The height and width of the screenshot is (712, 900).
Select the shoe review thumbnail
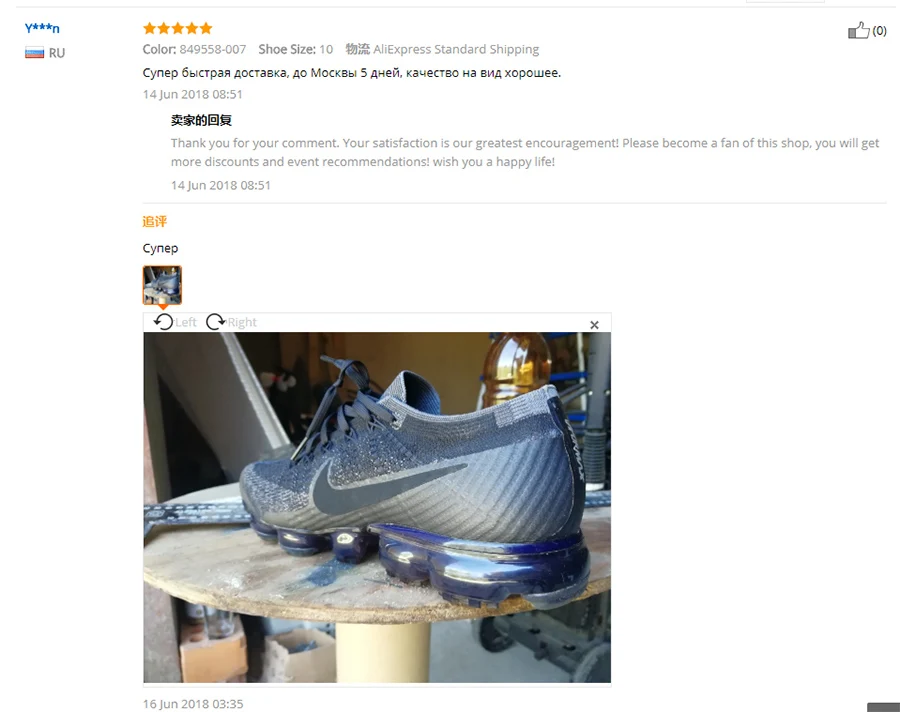click(x=162, y=285)
